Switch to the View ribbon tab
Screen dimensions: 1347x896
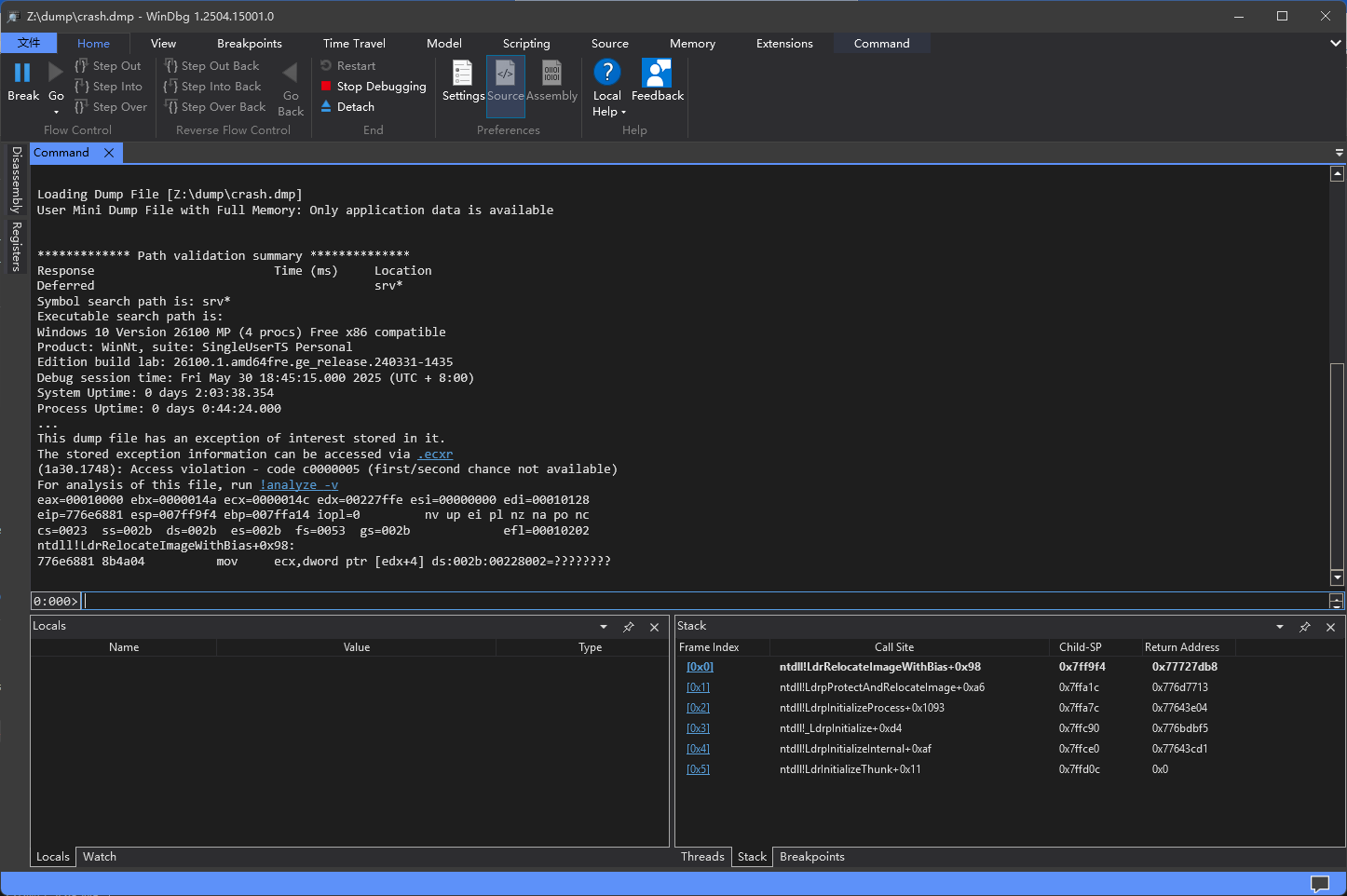163,44
